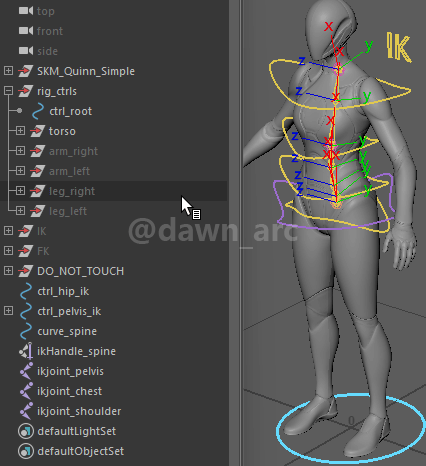Click the transform icon next to arm_right
The width and height of the screenshot is (426, 466).
click(37, 151)
